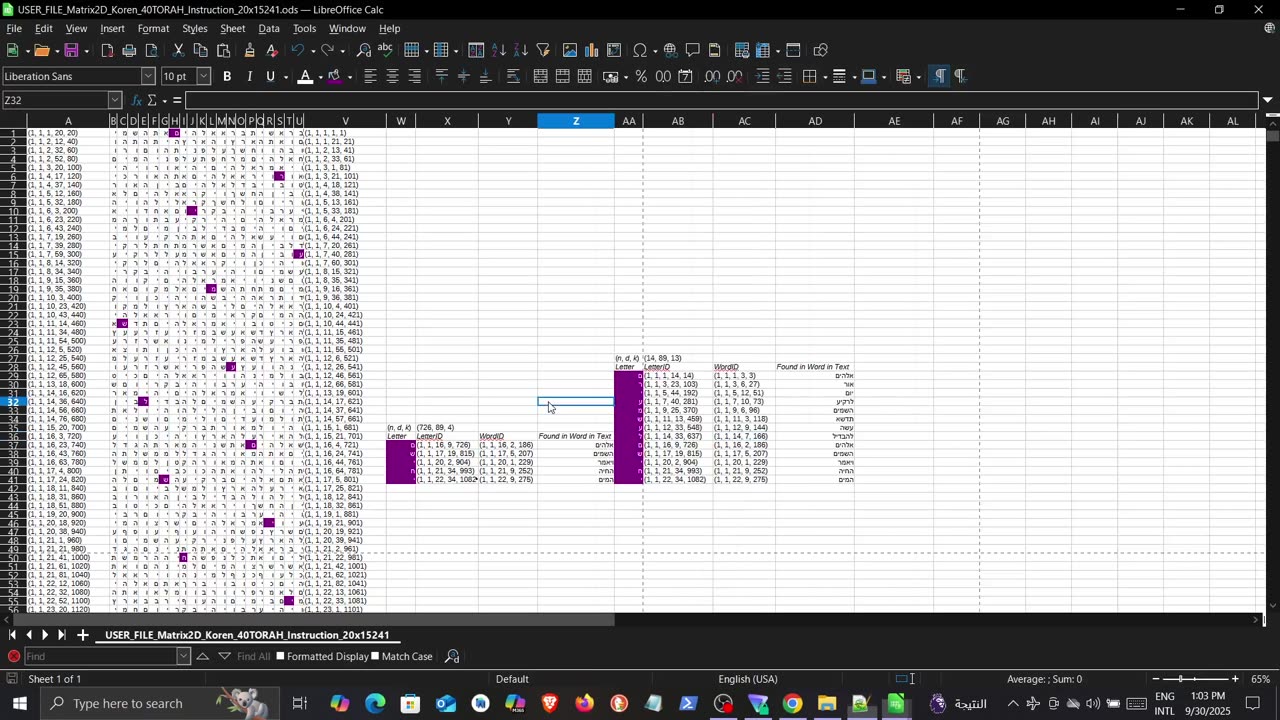Screen dimensions: 1280x720
Task: Toggle wrap text in cells
Action: point(513,76)
